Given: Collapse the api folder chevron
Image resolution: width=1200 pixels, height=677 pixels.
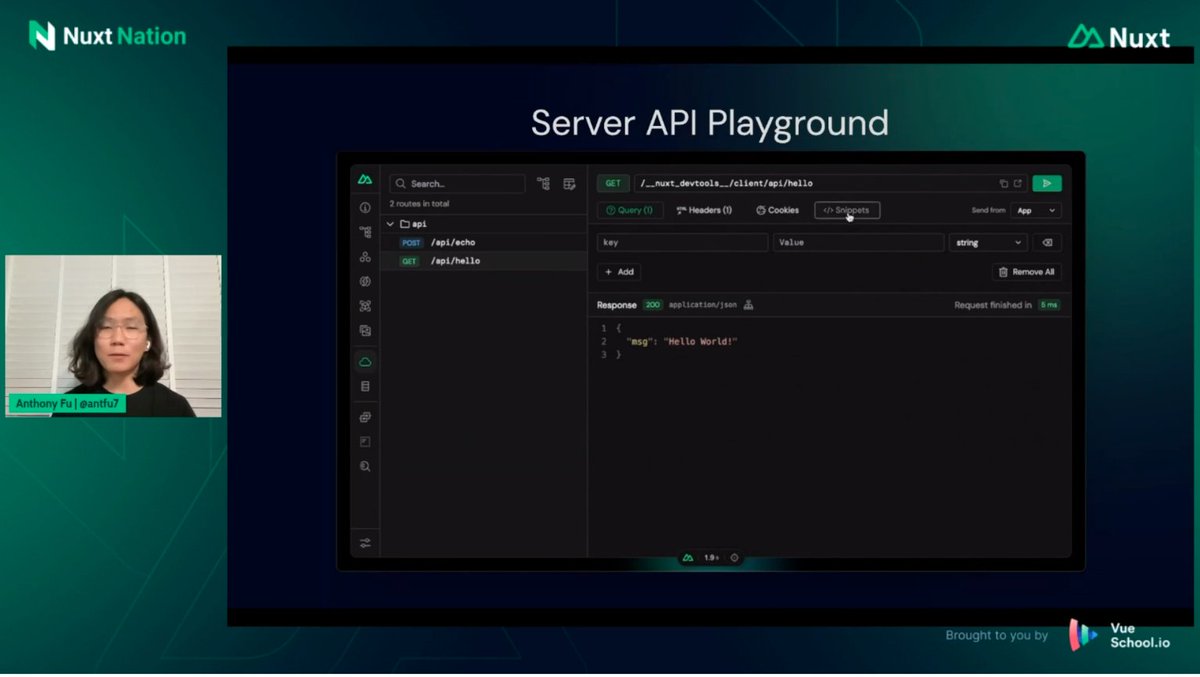Looking at the screenshot, I should 391,224.
